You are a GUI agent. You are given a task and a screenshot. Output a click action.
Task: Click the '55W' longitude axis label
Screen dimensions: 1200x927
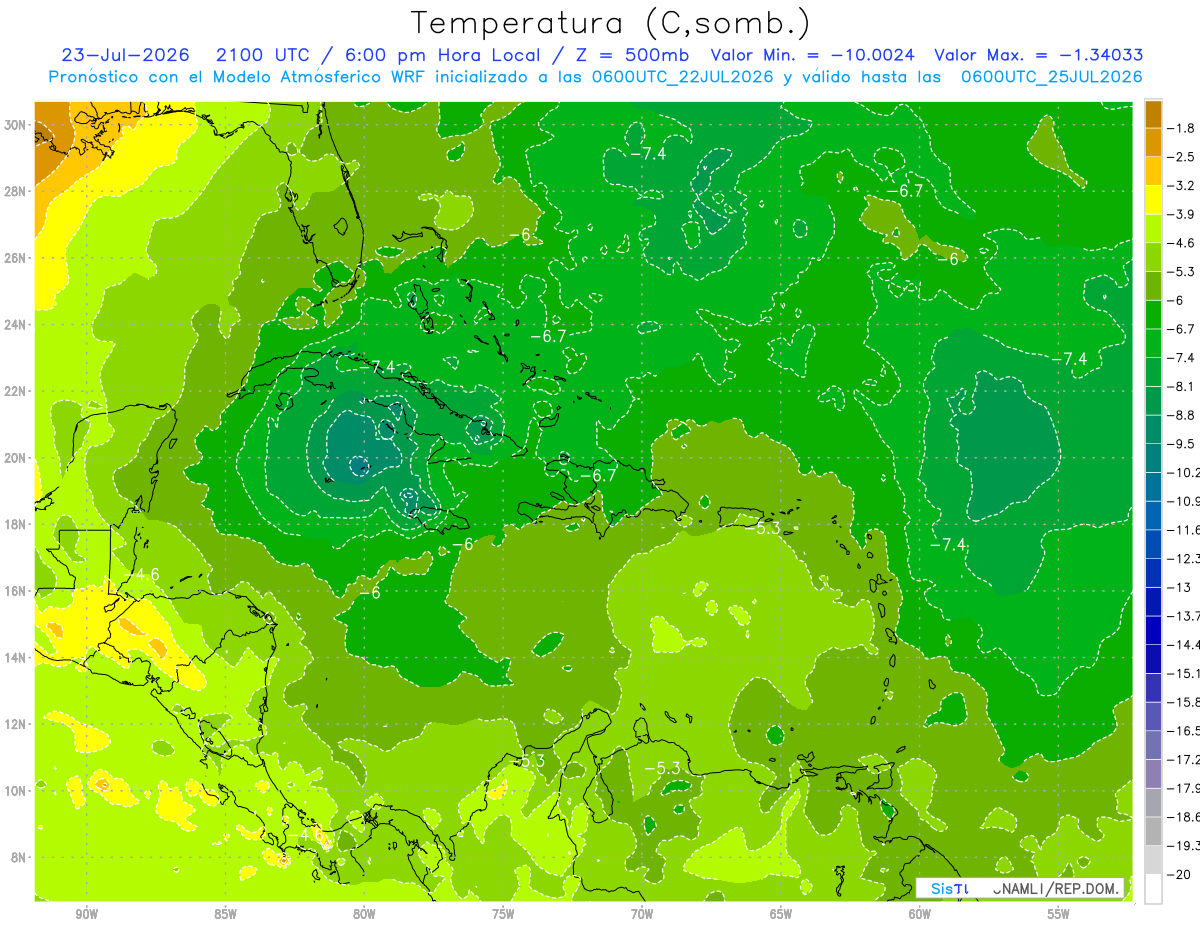click(x=1059, y=914)
